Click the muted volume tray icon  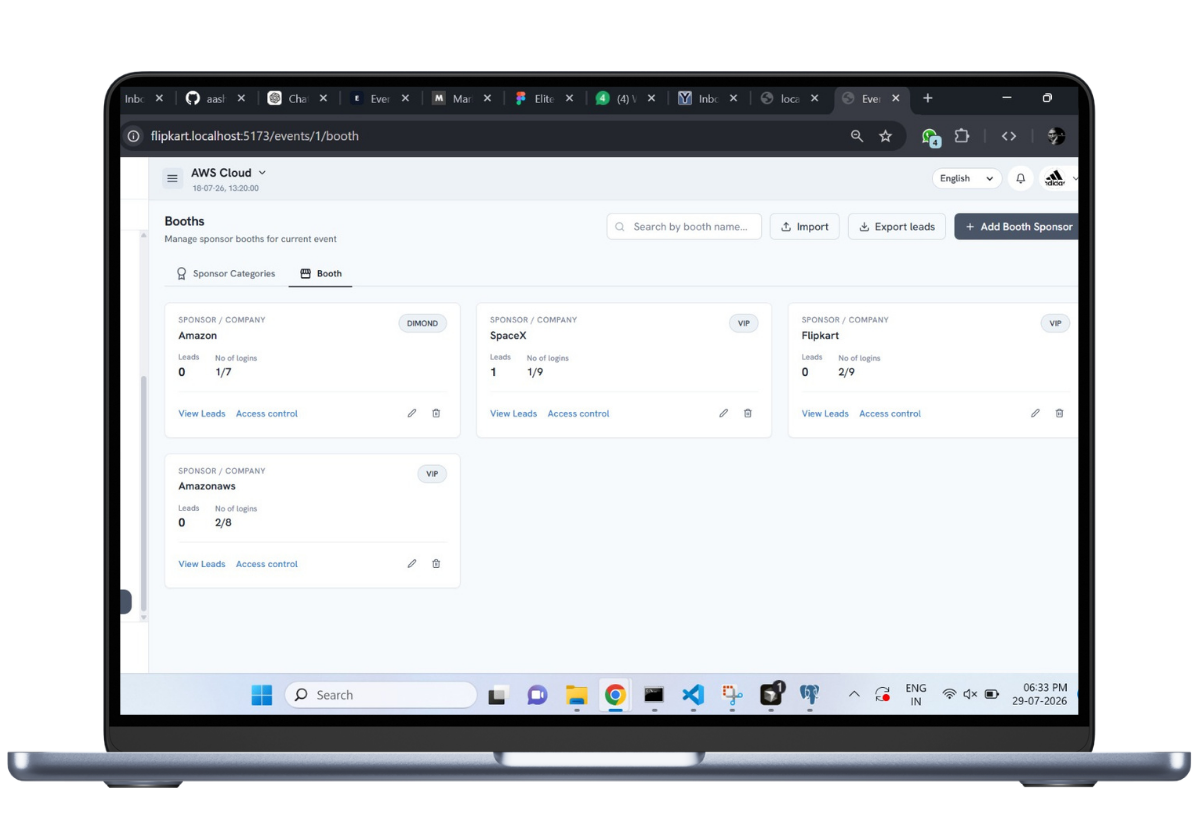(x=970, y=694)
